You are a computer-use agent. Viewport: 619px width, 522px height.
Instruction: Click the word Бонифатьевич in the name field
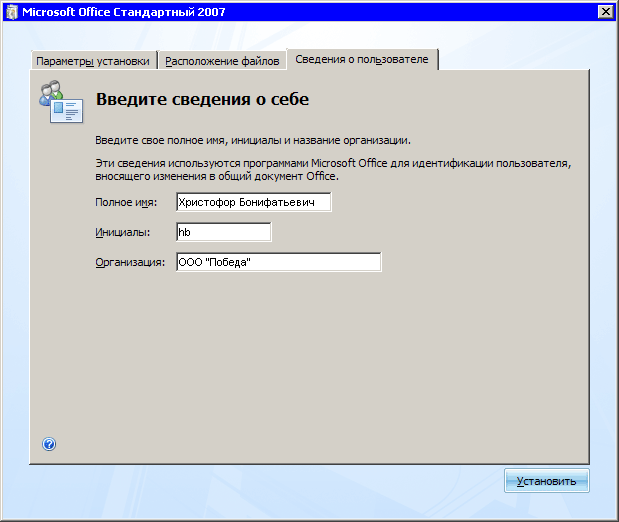[282, 202]
